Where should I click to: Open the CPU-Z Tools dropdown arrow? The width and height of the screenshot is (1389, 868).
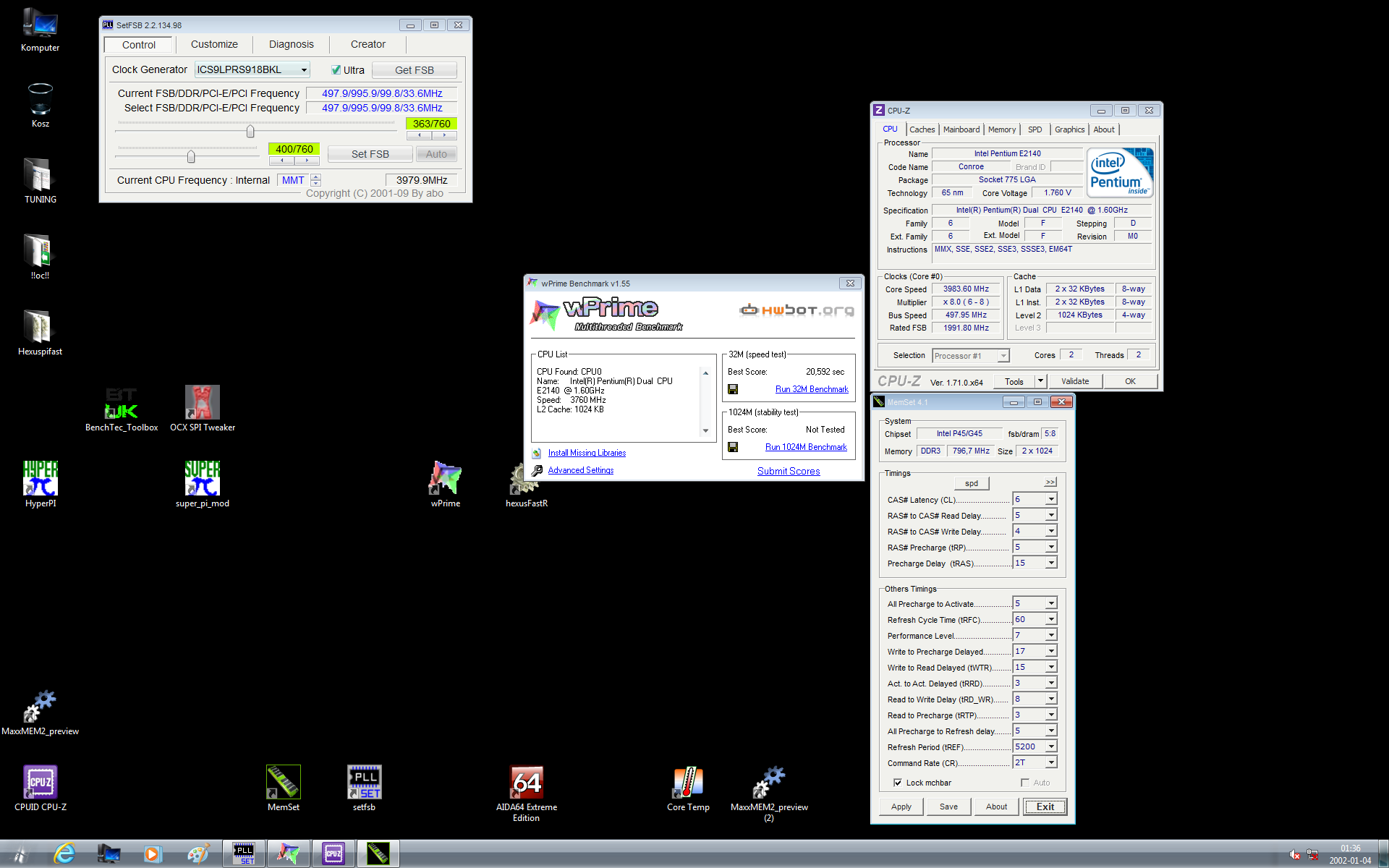(x=1040, y=381)
